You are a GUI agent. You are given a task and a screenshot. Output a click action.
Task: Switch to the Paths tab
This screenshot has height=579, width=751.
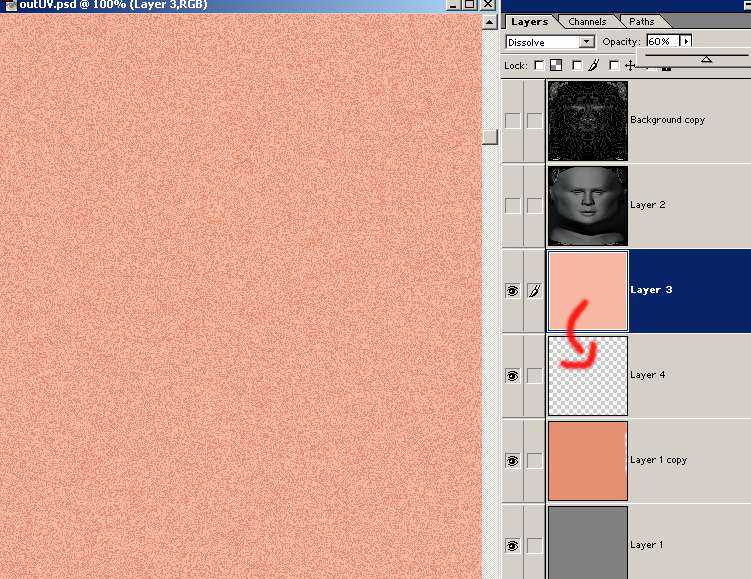coord(641,21)
